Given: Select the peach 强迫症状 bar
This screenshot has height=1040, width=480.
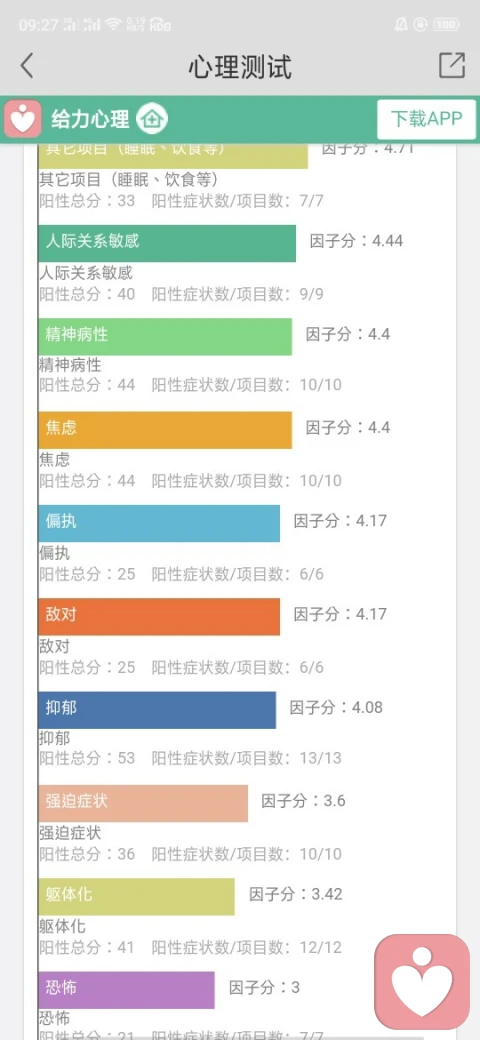Looking at the screenshot, I should (143, 803).
